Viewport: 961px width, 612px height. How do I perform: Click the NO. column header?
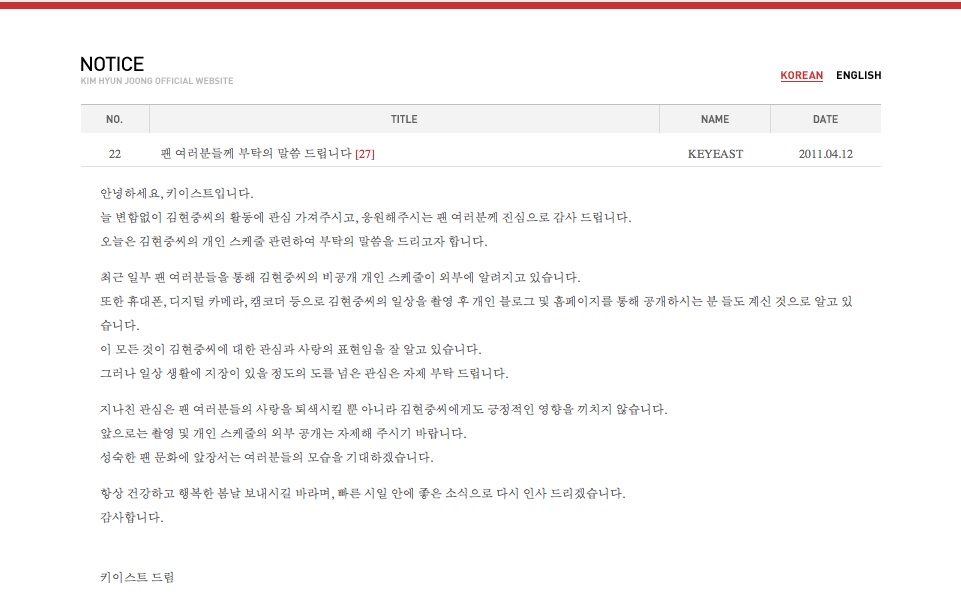tap(115, 119)
